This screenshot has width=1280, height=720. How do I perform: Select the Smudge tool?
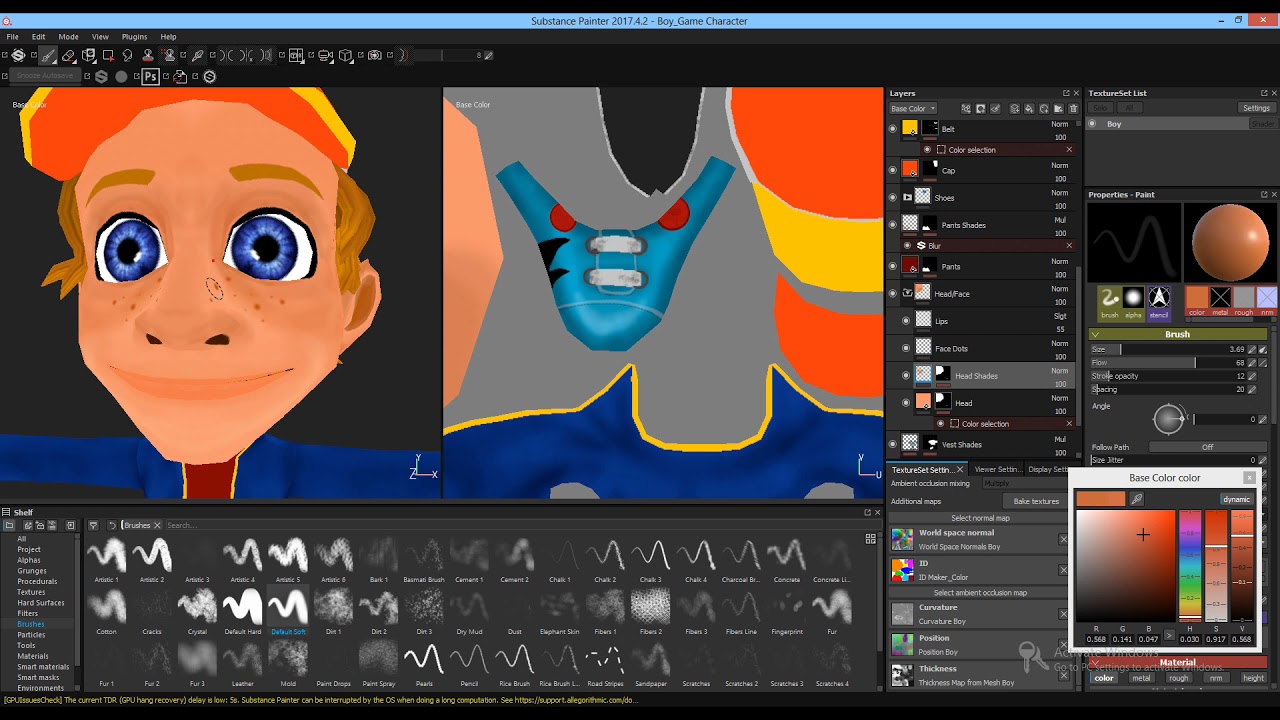pos(128,56)
